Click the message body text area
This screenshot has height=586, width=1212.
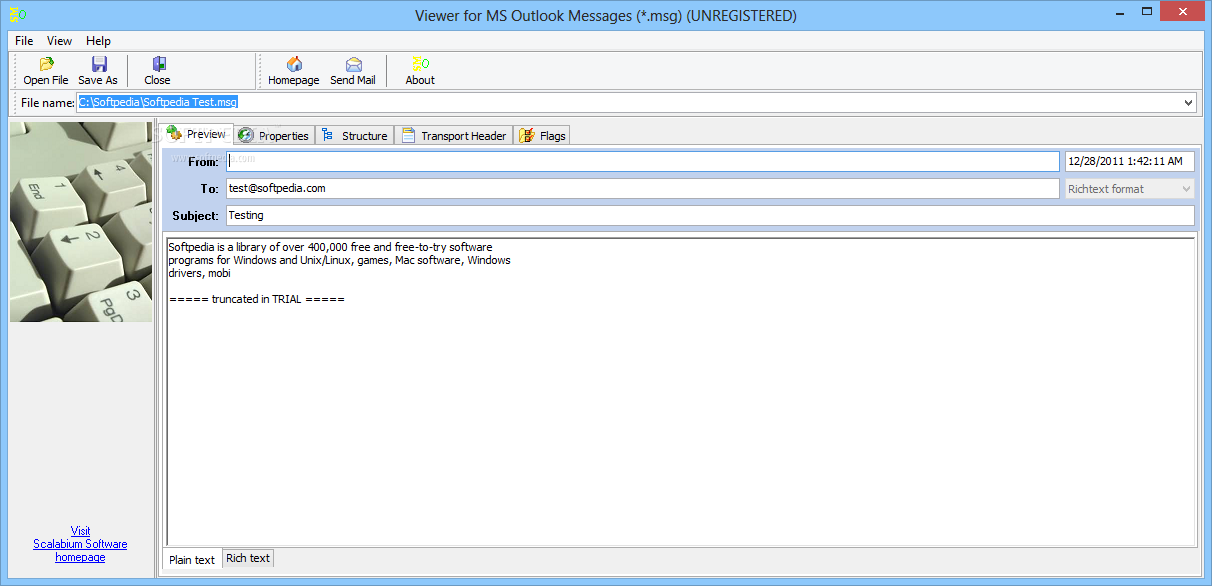680,390
